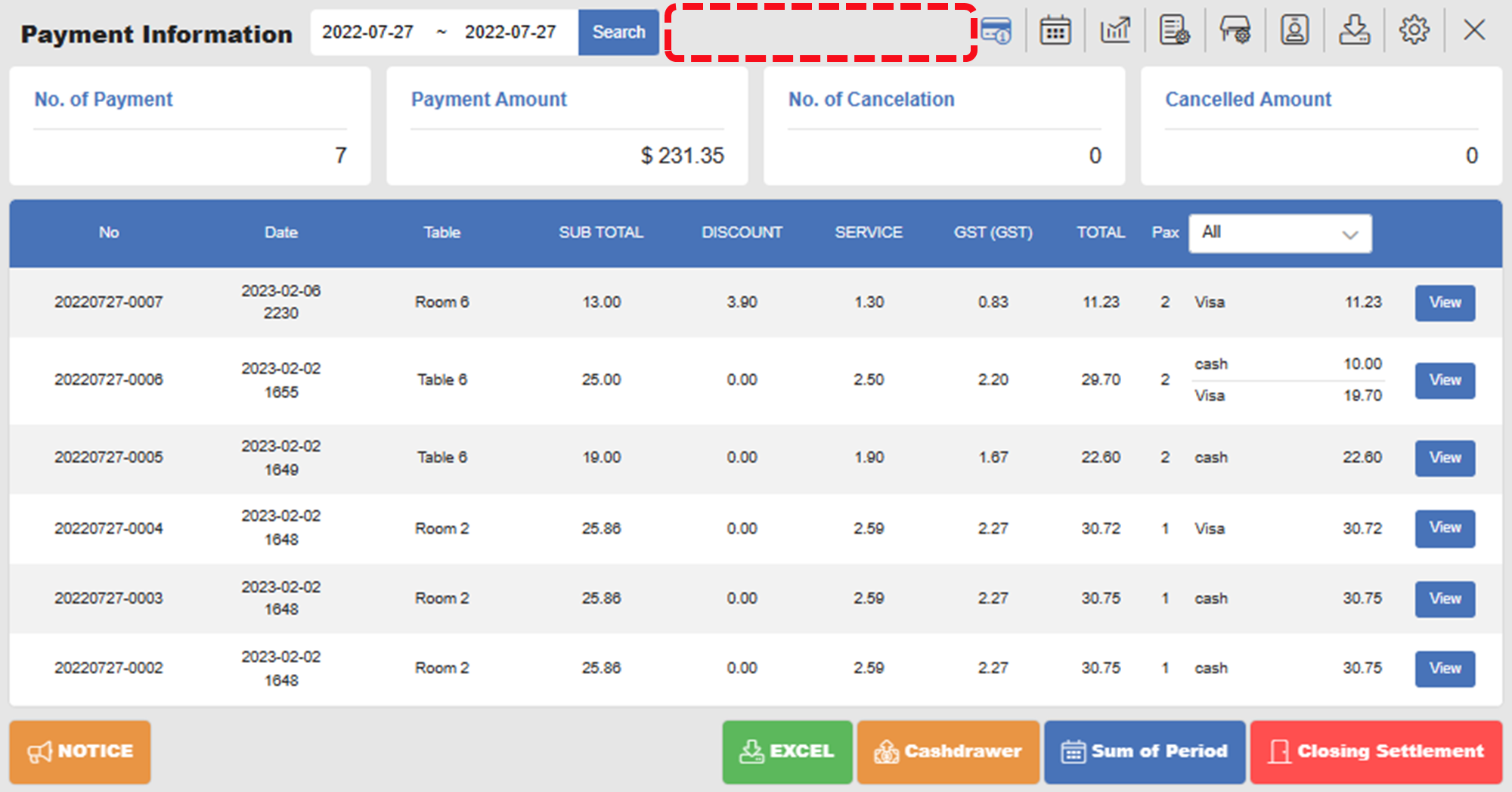1512x792 pixels.
Task: Click the end date field
Action: (x=510, y=32)
